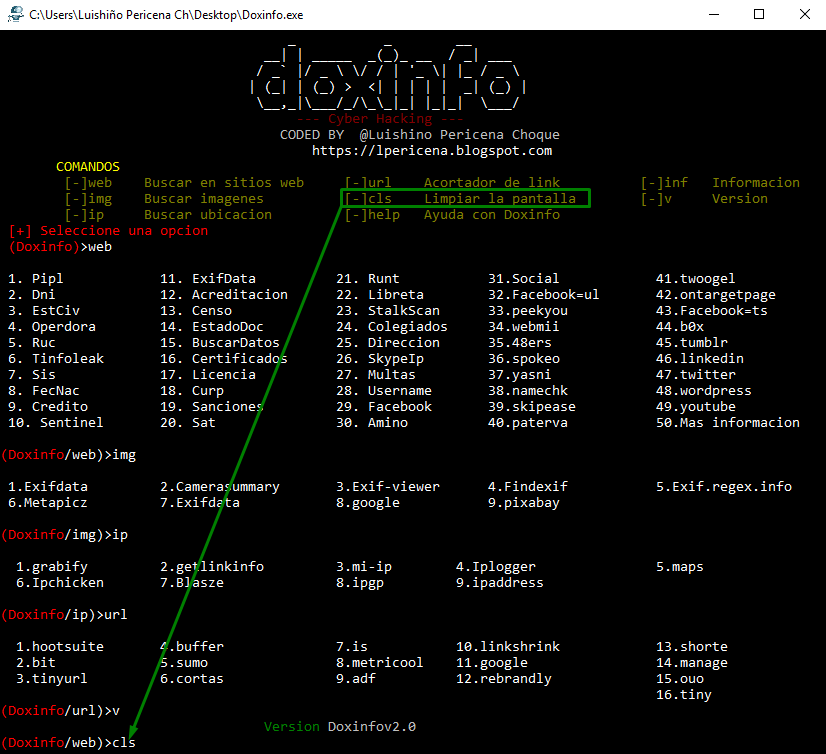Click the Doxinfo application icon in the title bar
This screenshot has height=754, width=826.
click(x=12, y=14)
